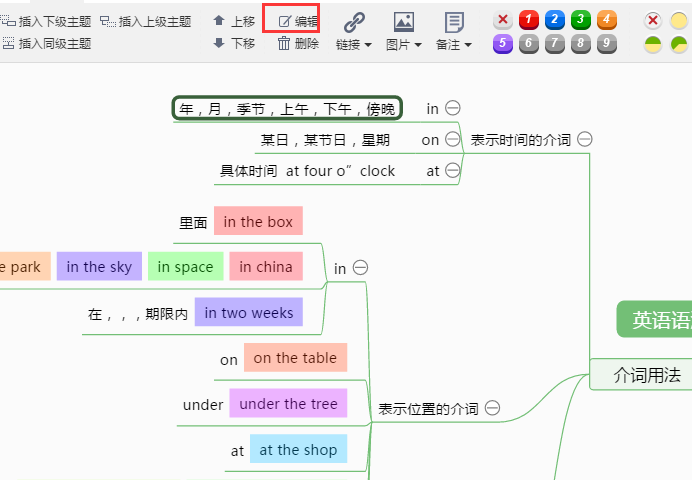The image size is (692, 480).
Task: Select the 表示时间的介词 topic
Action: point(520,140)
